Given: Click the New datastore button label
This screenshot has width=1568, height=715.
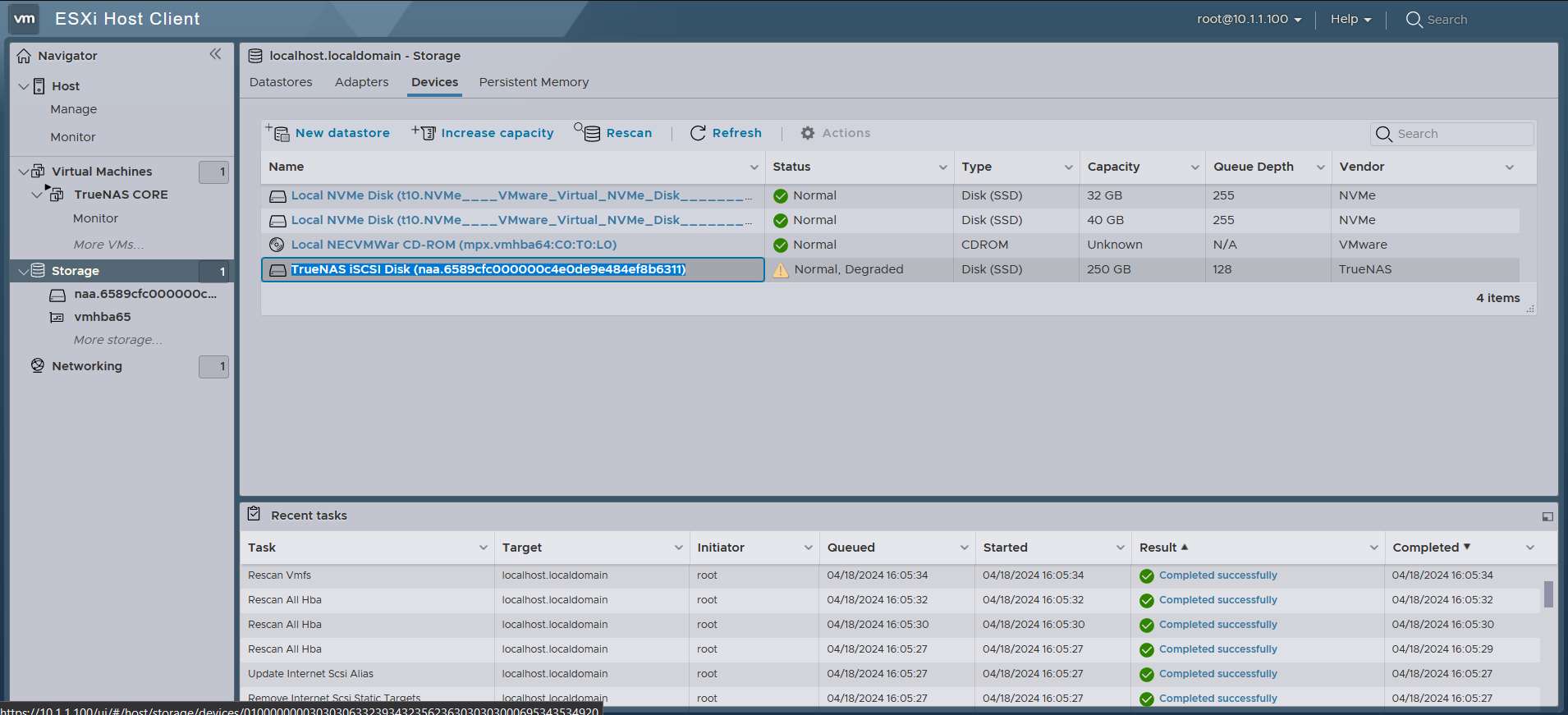Looking at the screenshot, I should [342, 133].
